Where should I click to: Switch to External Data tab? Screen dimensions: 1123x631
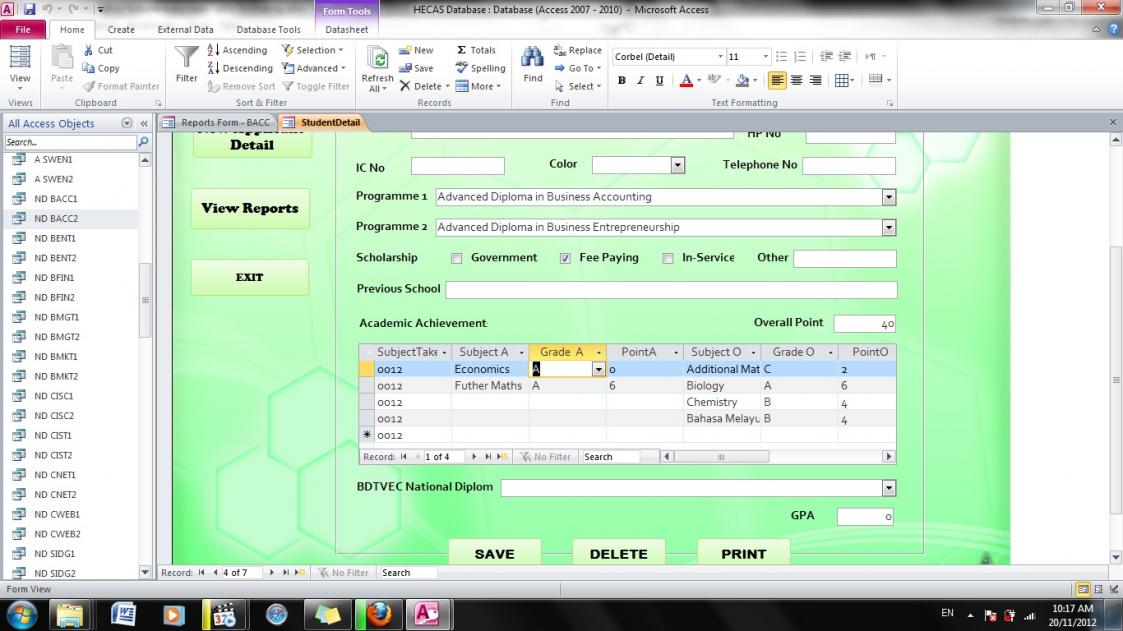[185, 29]
